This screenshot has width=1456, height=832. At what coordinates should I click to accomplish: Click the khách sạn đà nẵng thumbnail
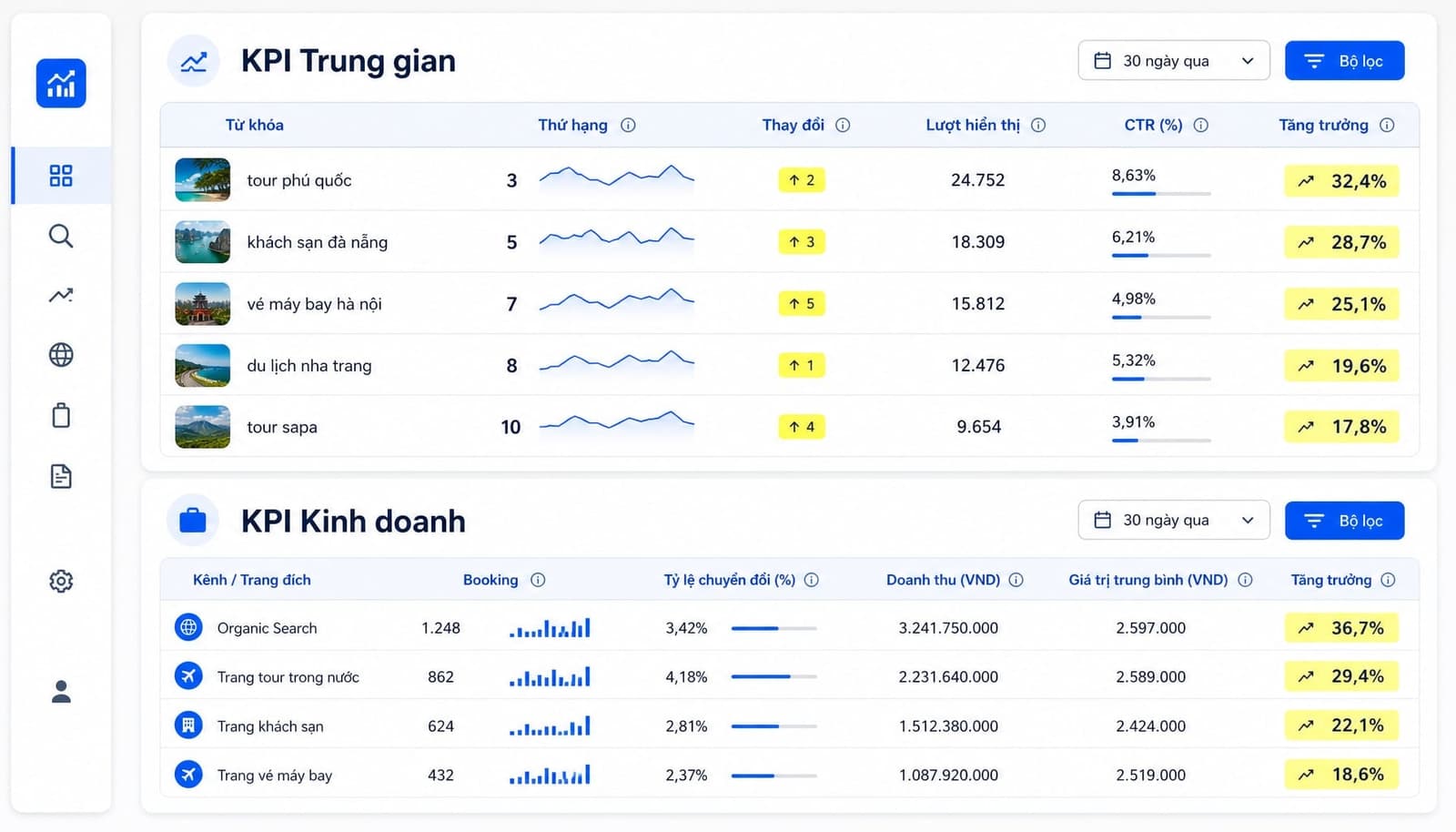pyautogui.click(x=202, y=242)
